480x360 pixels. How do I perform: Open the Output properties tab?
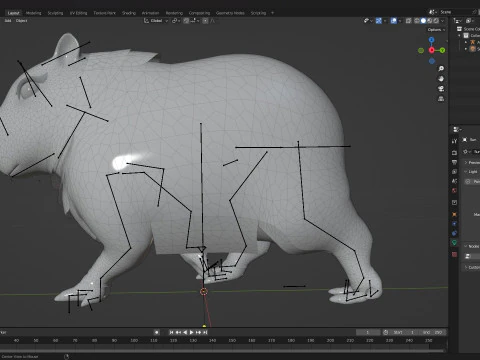(x=454, y=162)
